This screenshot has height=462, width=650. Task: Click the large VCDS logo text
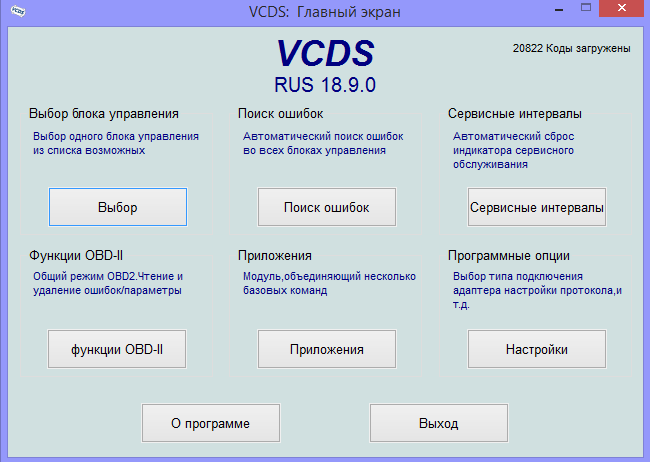(x=325, y=53)
